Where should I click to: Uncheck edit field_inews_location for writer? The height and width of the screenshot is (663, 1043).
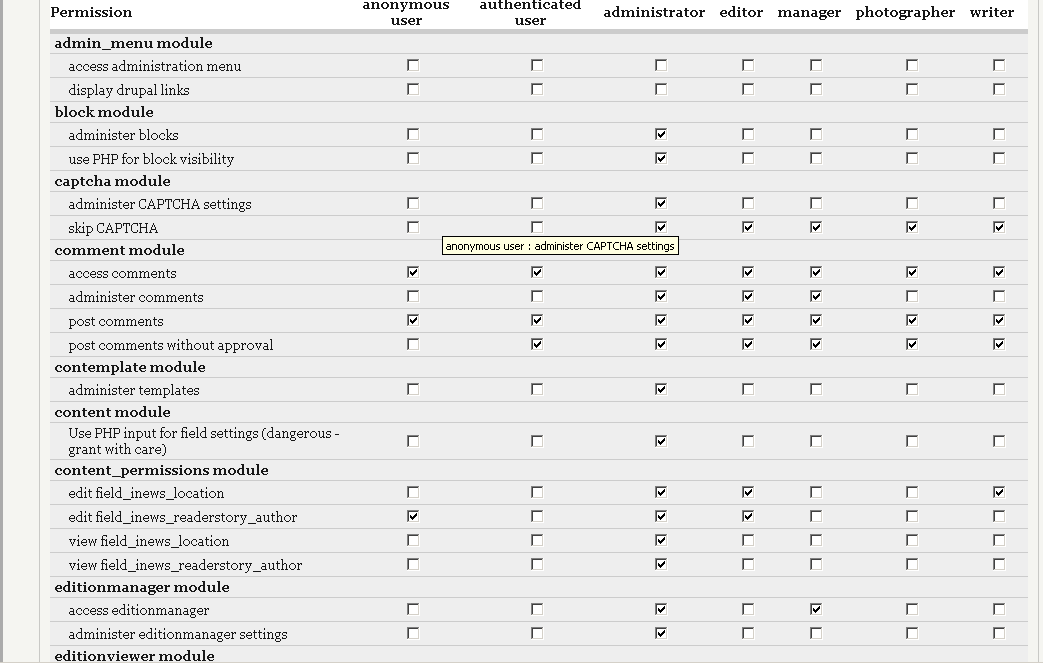[998, 492]
